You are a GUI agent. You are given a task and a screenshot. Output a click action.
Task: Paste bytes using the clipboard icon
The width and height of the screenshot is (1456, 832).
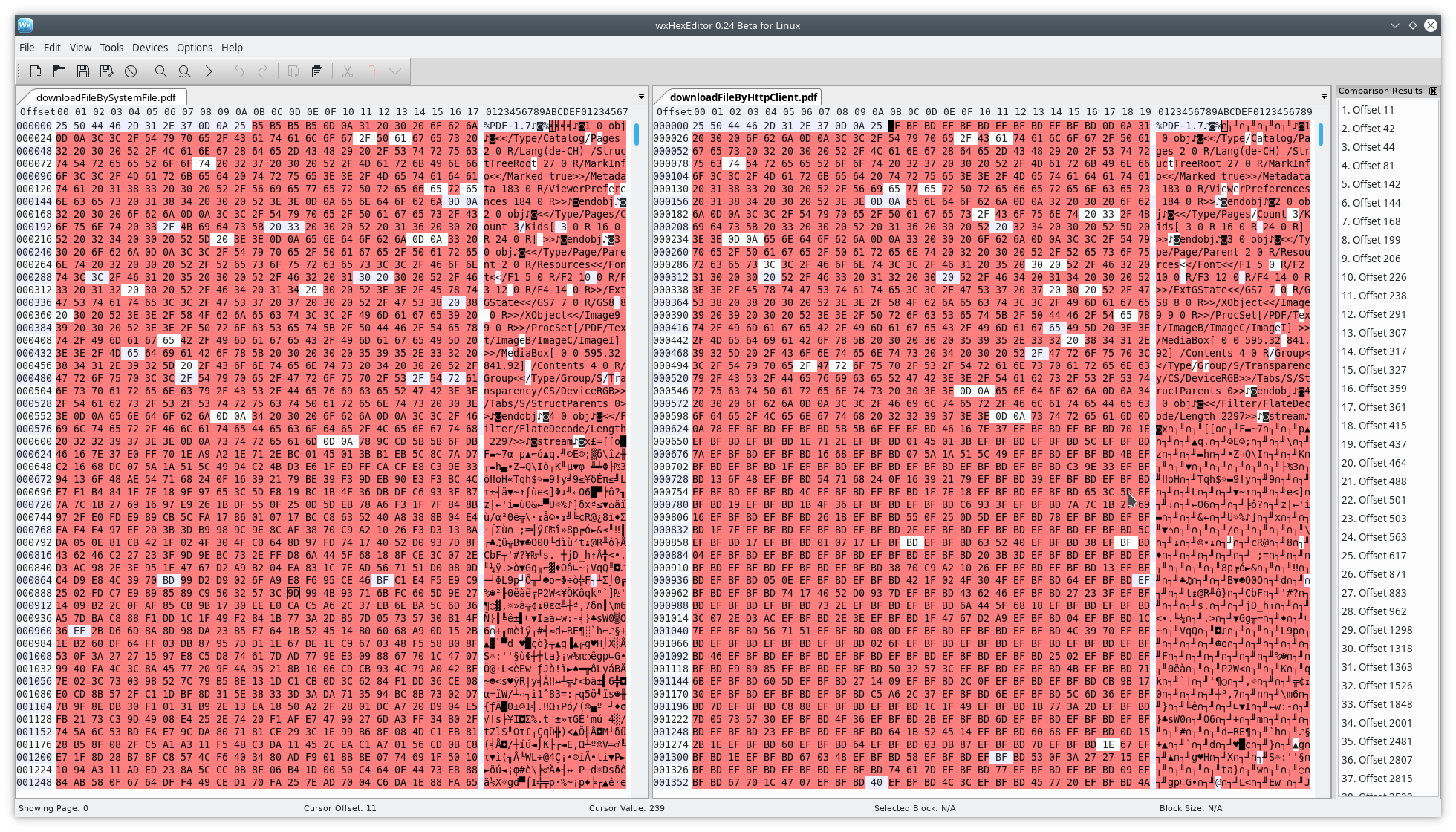[x=317, y=71]
